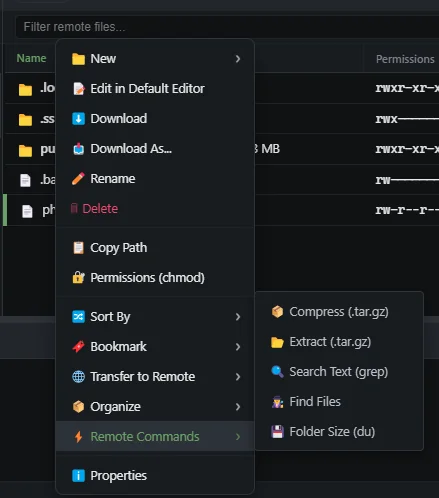Expand the New submenu arrow

(238, 59)
